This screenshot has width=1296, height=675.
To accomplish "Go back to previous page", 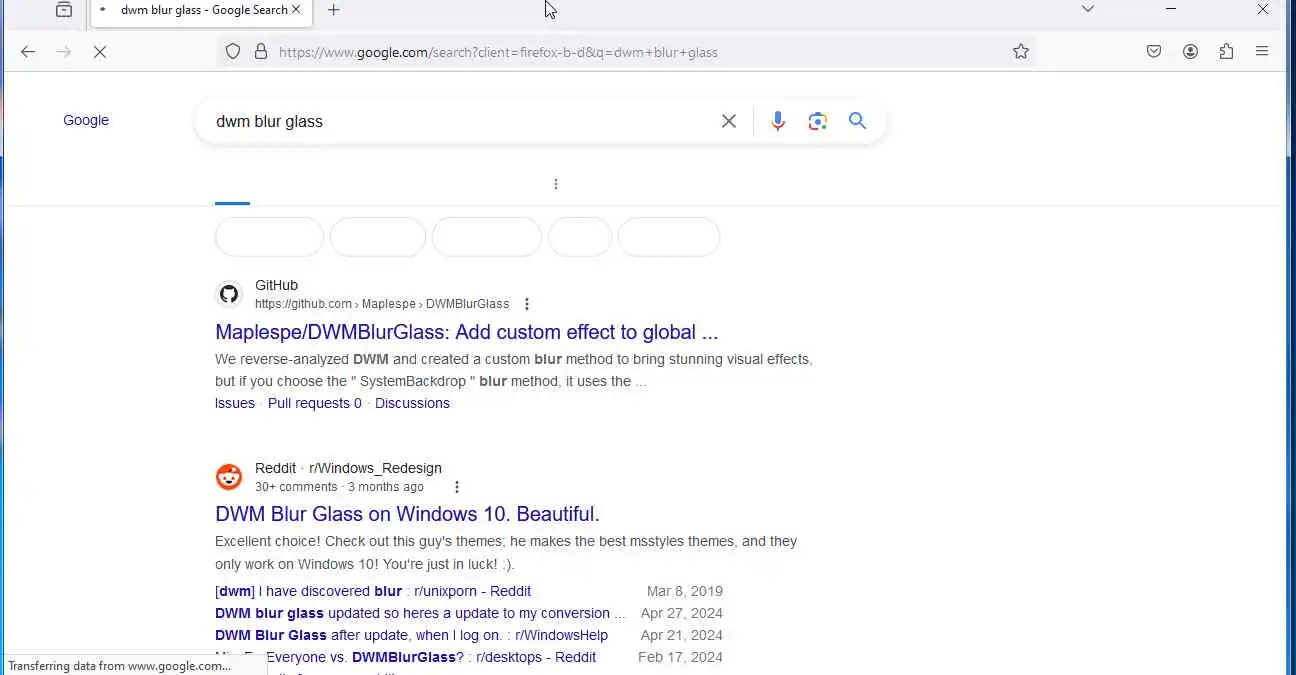I will tap(28, 52).
